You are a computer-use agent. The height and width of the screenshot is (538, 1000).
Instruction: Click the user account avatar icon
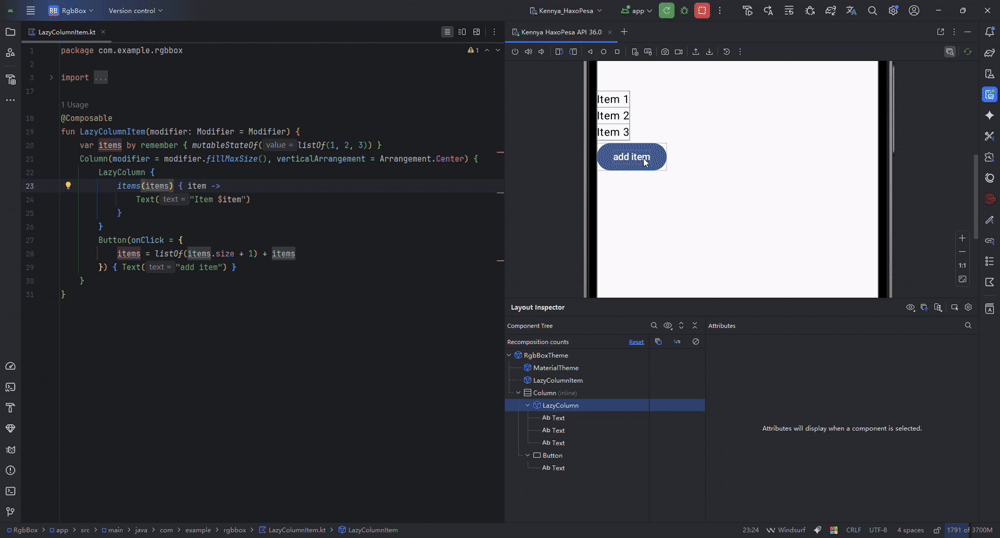click(914, 11)
